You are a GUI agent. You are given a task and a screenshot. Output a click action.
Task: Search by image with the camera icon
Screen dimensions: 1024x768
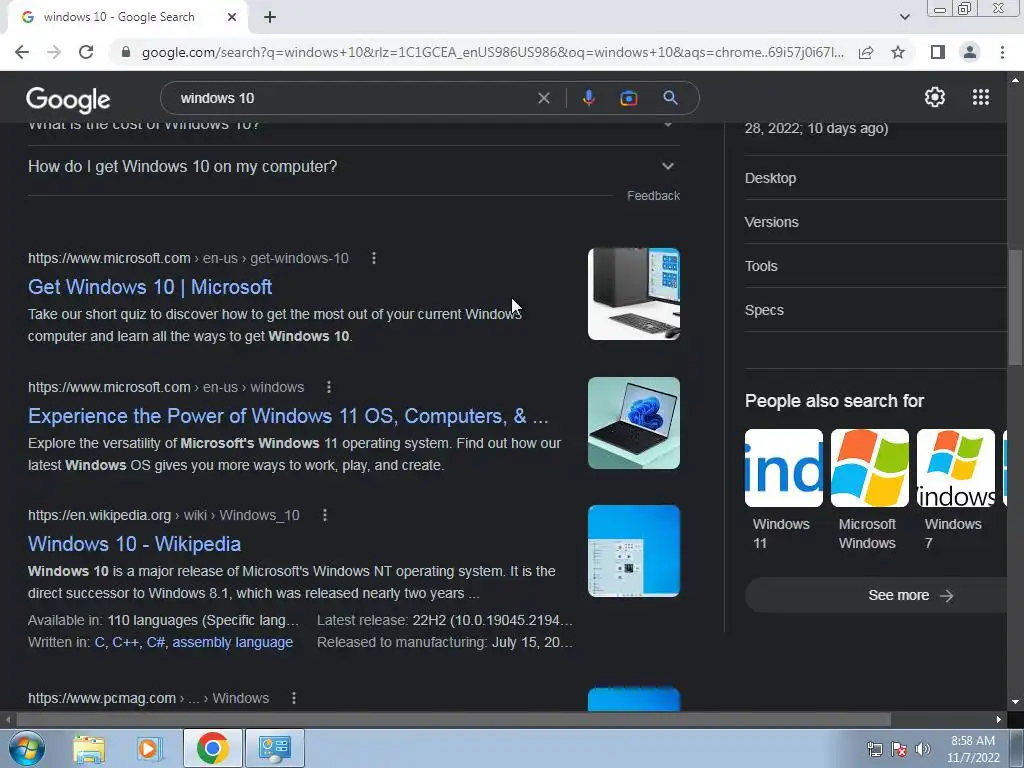point(628,99)
